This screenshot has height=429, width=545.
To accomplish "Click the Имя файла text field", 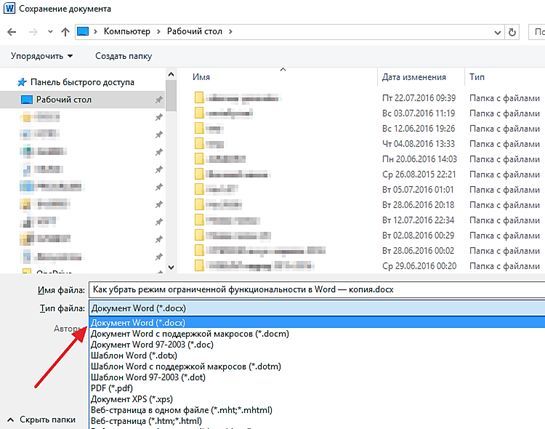I will pyautogui.click(x=317, y=290).
